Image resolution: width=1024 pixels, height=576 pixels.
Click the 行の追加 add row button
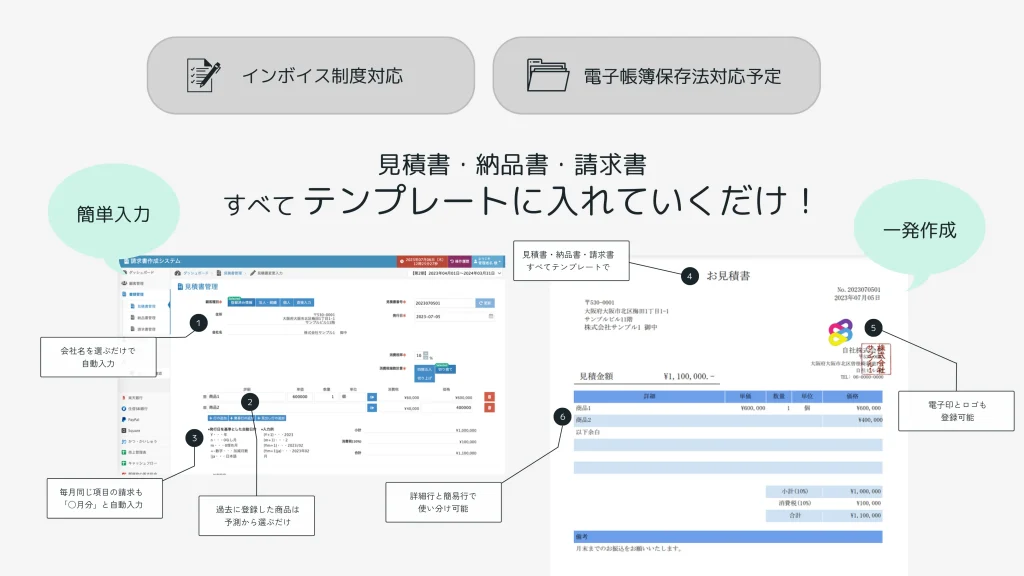coord(217,417)
